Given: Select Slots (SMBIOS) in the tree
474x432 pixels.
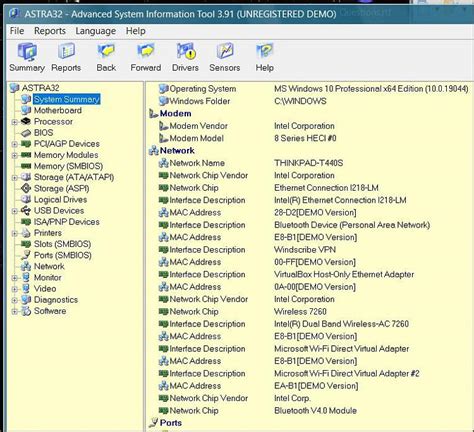Looking at the screenshot, I should pos(62,244).
